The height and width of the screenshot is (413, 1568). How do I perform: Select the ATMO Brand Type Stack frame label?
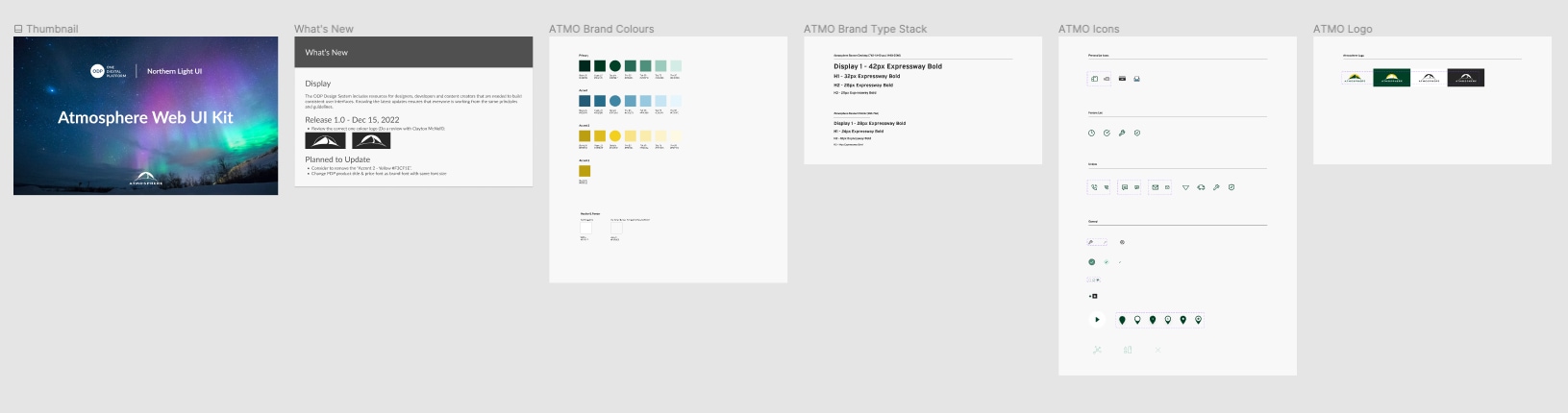[x=865, y=29]
